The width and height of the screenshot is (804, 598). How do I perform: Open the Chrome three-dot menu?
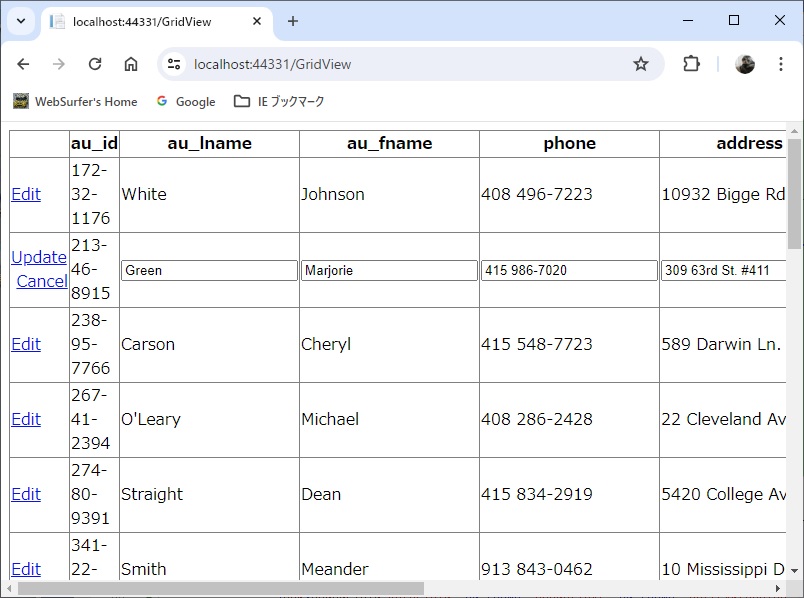[781, 63]
